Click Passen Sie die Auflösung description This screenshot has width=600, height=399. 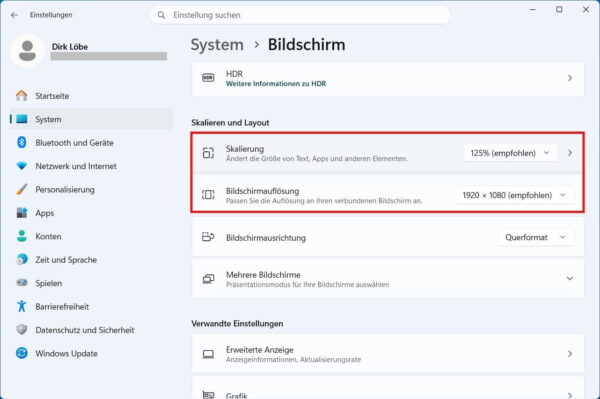[x=324, y=200]
